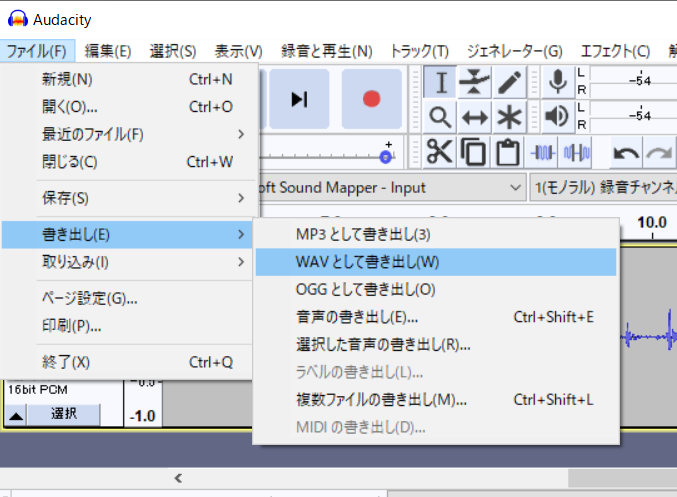Open the 録音と再生(N) menu

coord(327,51)
